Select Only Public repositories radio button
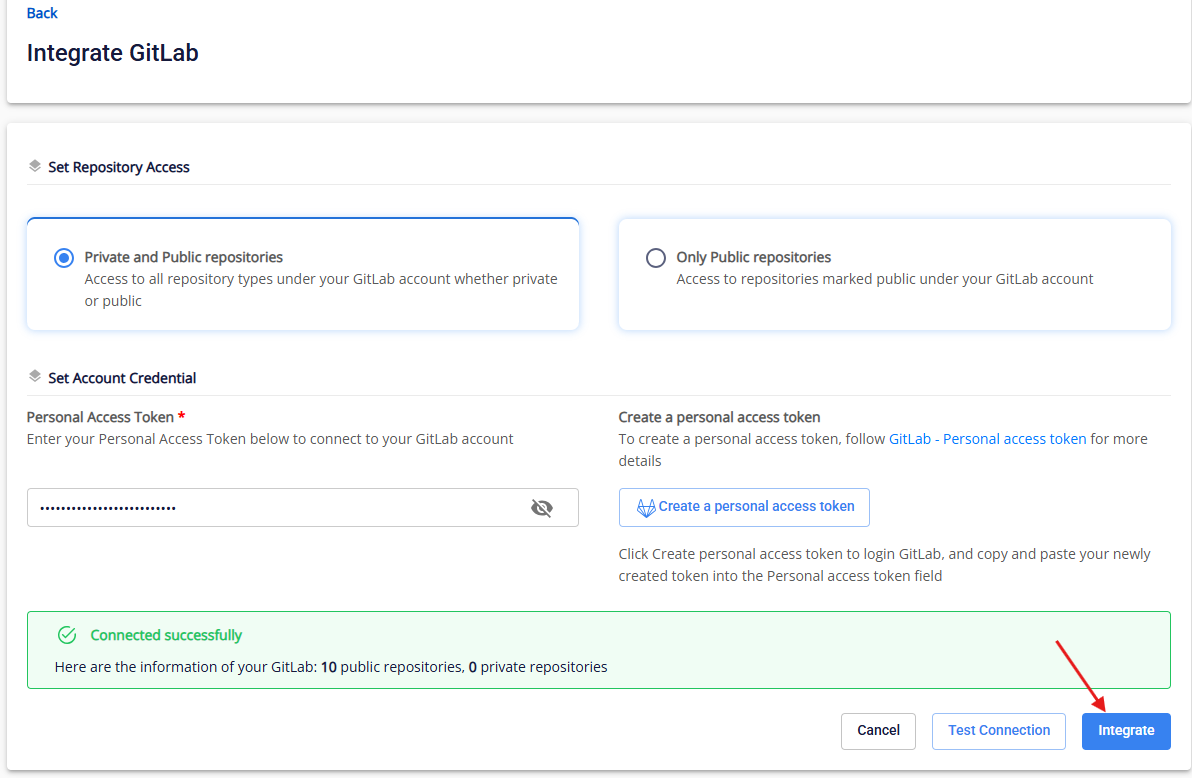Image resolution: width=1192 pixels, height=778 pixels. (x=656, y=258)
